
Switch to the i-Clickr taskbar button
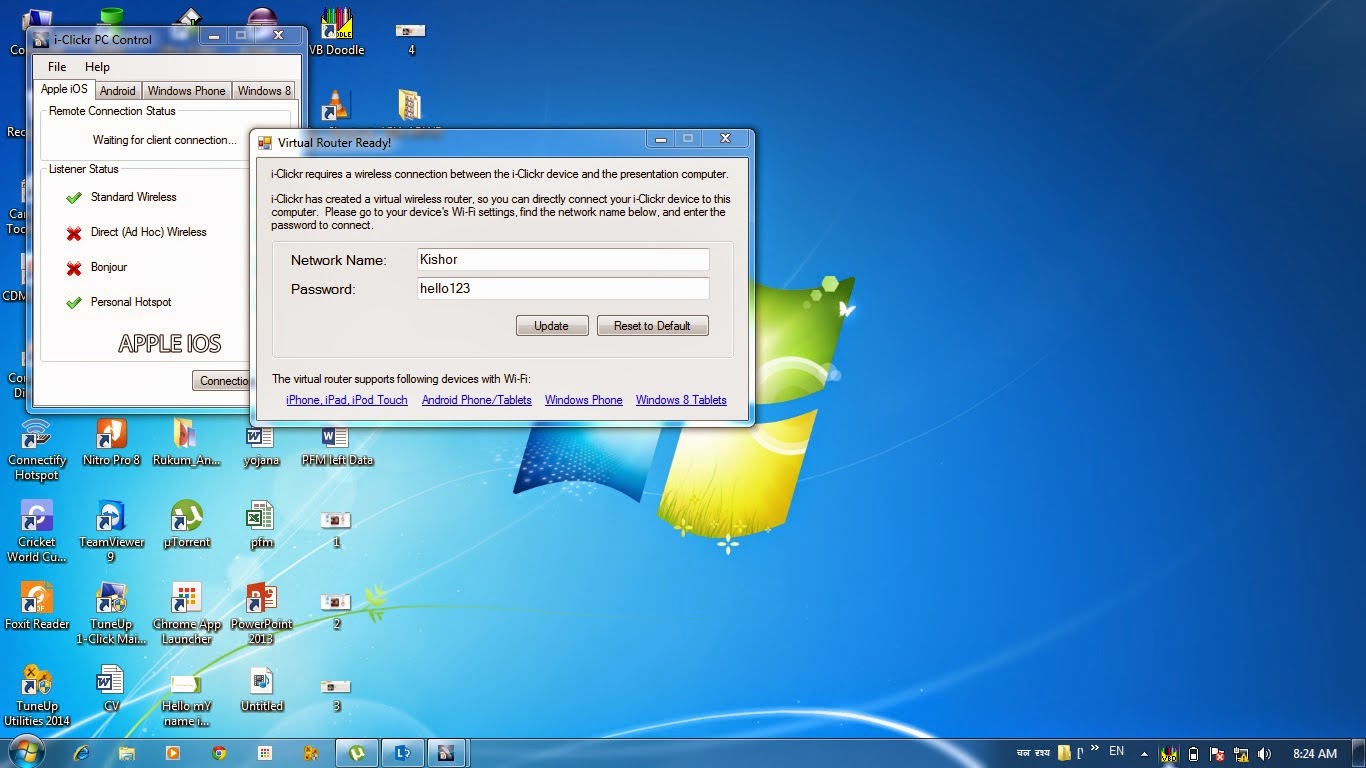[x=447, y=753]
